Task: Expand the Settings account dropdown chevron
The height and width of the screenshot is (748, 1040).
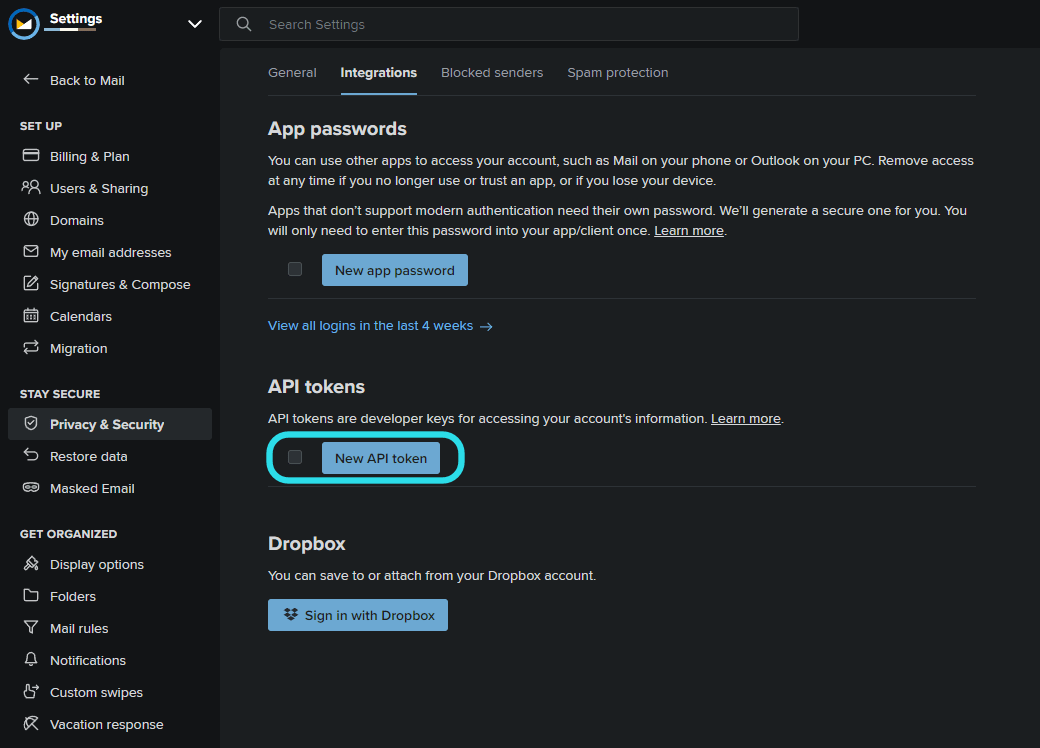Action: (195, 24)
